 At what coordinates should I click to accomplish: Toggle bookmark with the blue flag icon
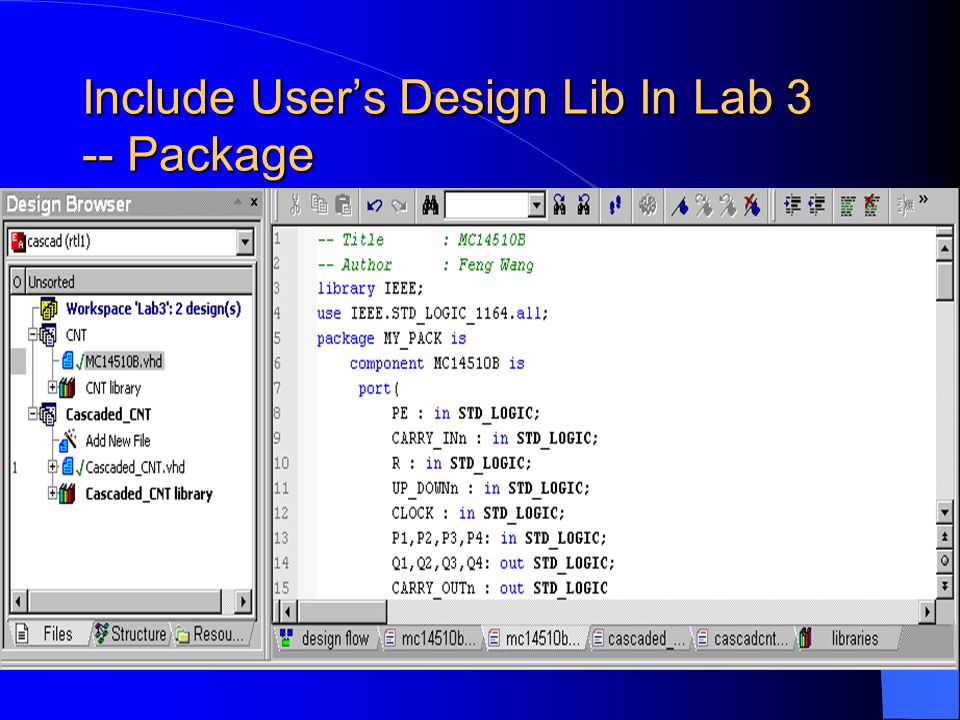pos(680,206)
